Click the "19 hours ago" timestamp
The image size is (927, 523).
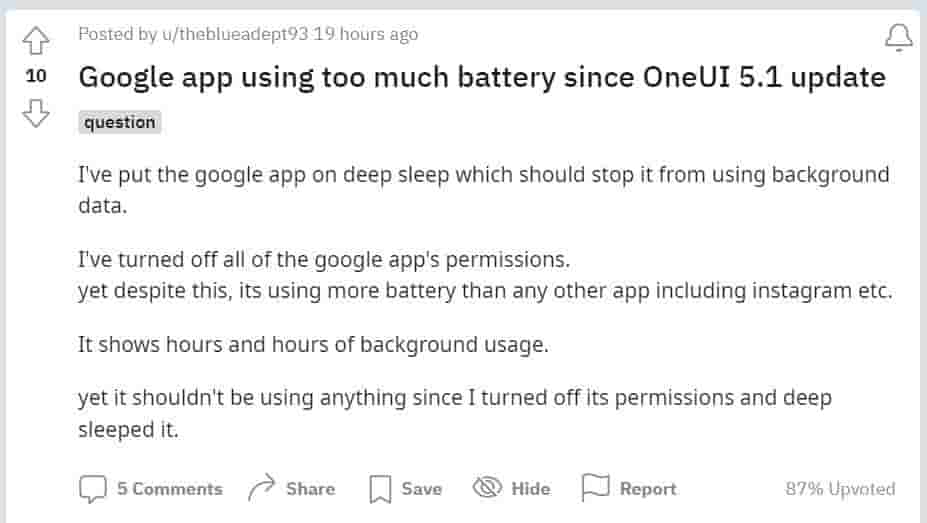(x=366, y=35)
